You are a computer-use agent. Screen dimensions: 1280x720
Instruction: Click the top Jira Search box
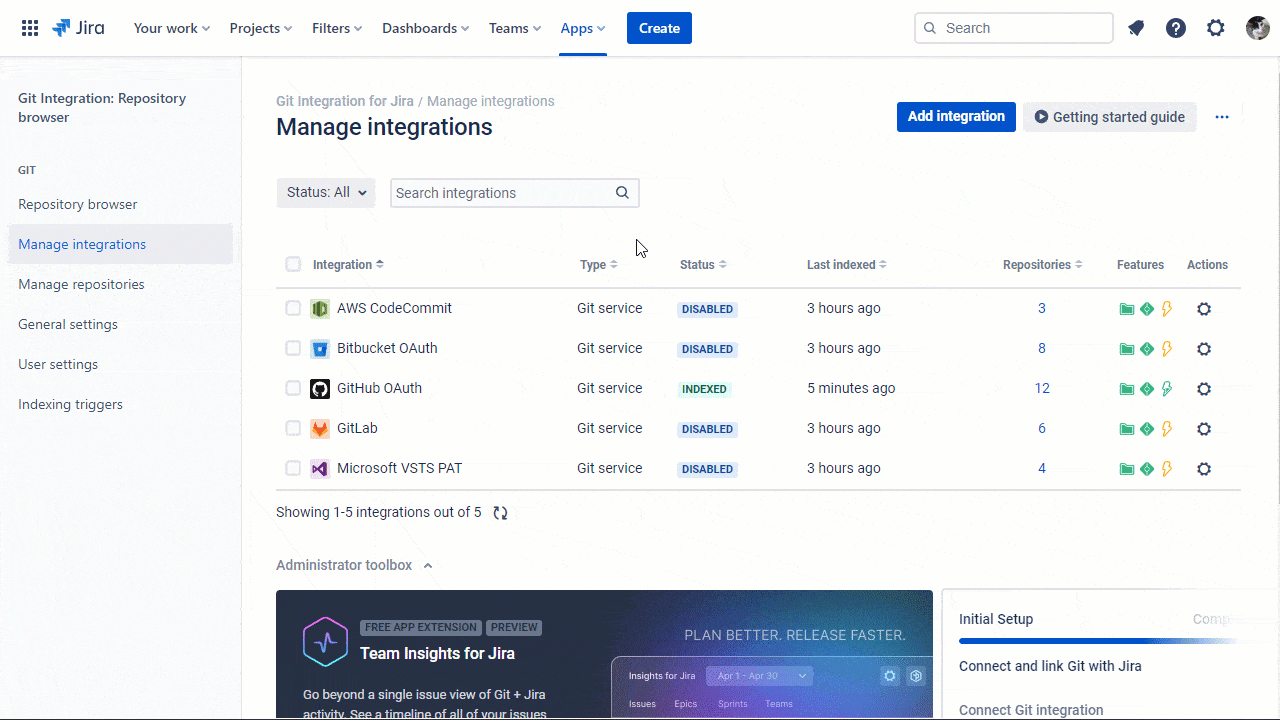[1014, 28]
